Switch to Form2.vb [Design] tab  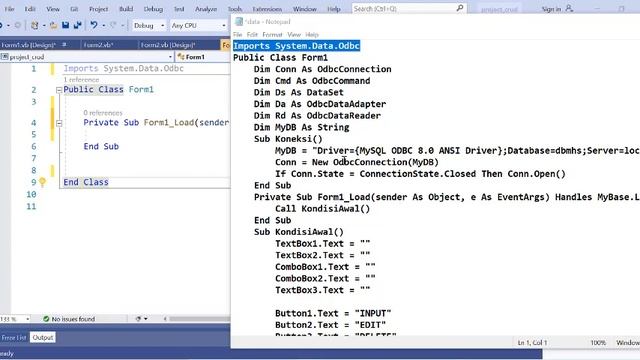(x=168, y=45)
